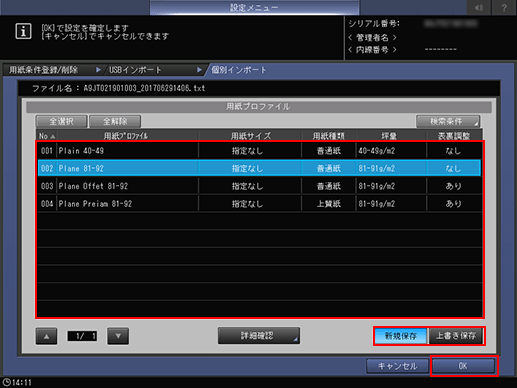Go to 用紙条件登録/削除 breadcrumb

click(x=43, y=70)
